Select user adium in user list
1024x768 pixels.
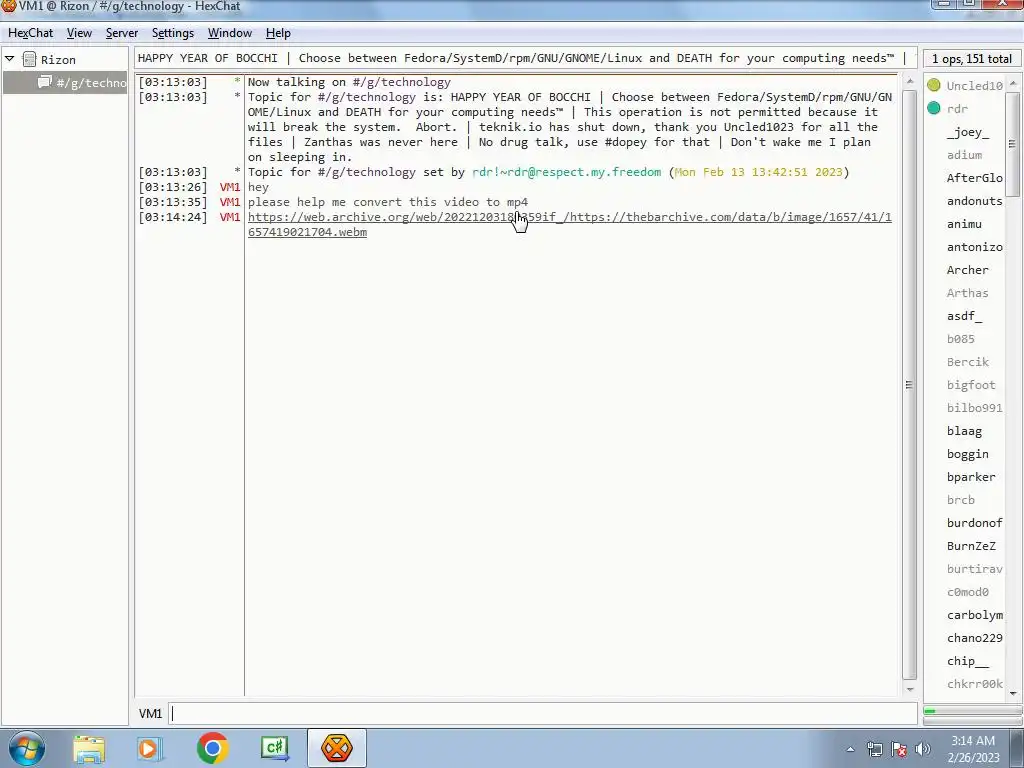(964, 155)
